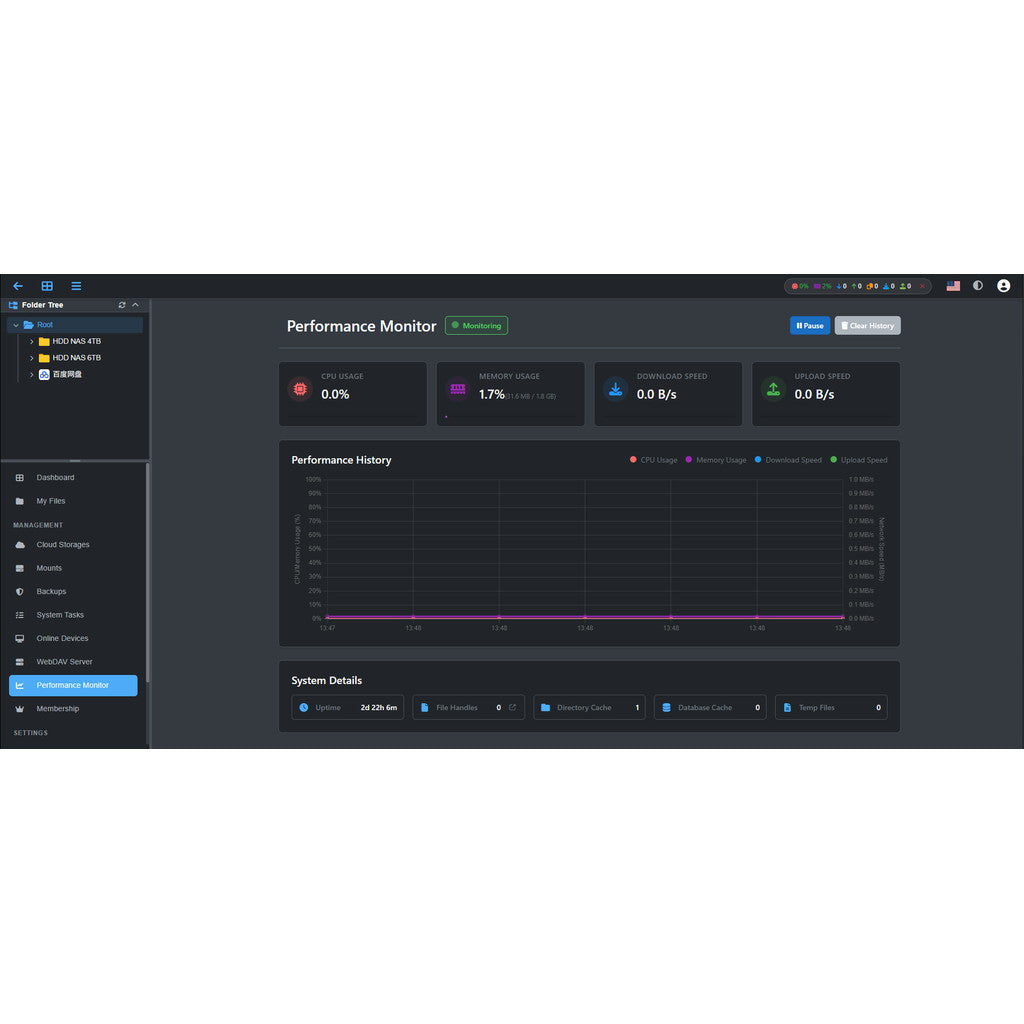Pause performance monitoring
This screenshot has width=1024, height=1024.
(x=810, y=325)
